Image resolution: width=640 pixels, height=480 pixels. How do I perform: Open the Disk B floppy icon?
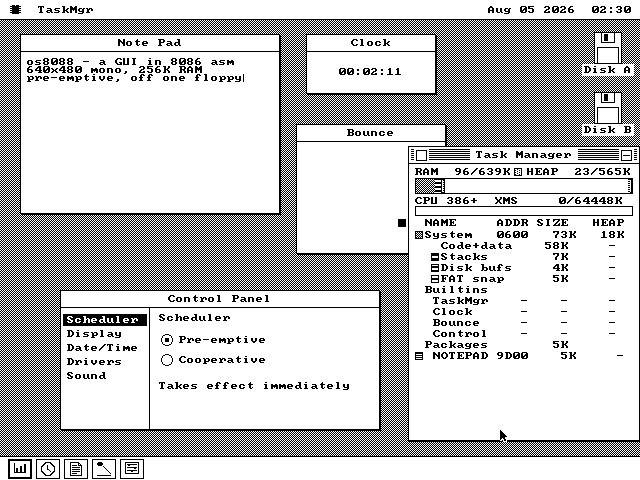pos(607,113)
